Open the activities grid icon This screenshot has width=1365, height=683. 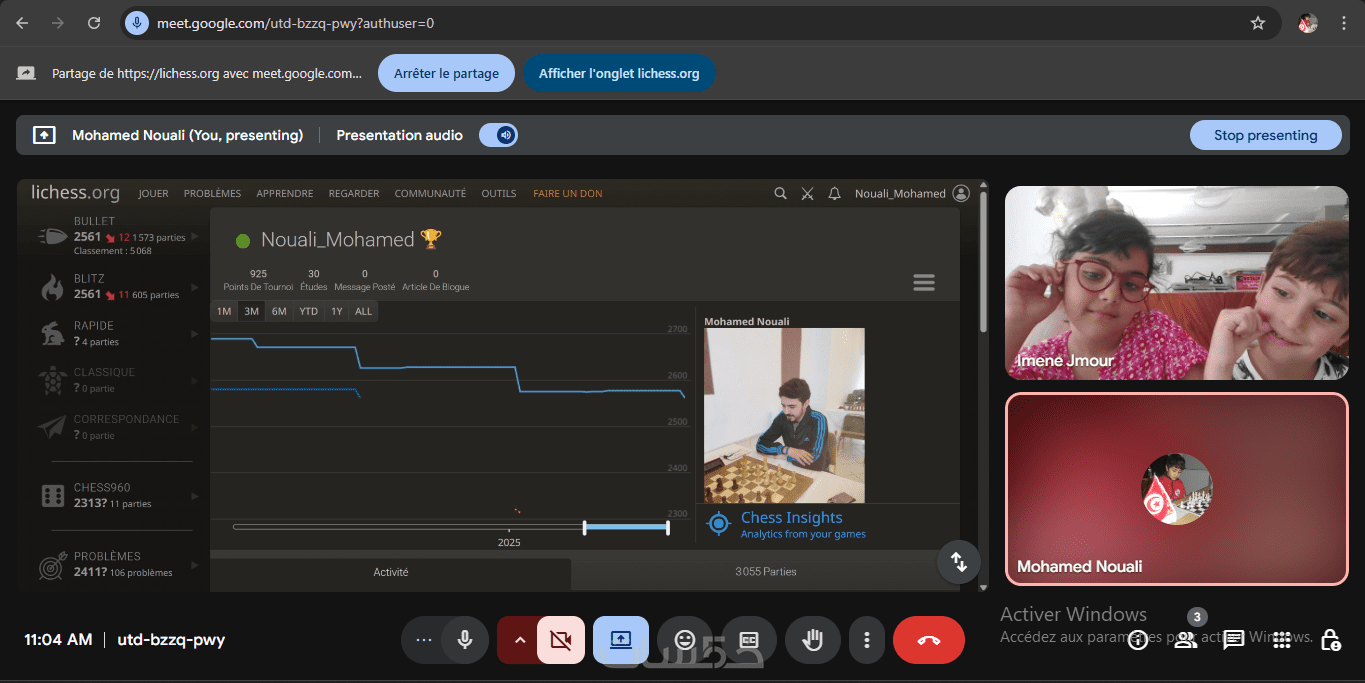point(1282,640)
